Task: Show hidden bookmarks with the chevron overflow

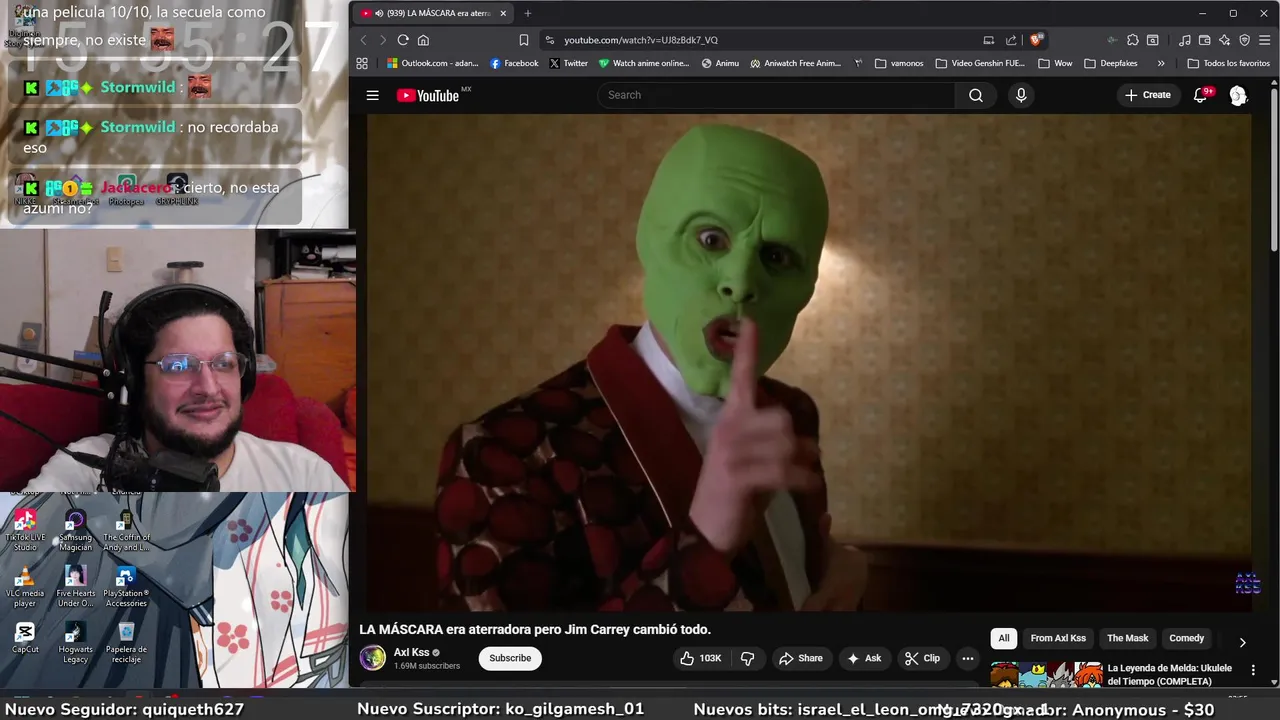Action: click(x=1161, y=63)
